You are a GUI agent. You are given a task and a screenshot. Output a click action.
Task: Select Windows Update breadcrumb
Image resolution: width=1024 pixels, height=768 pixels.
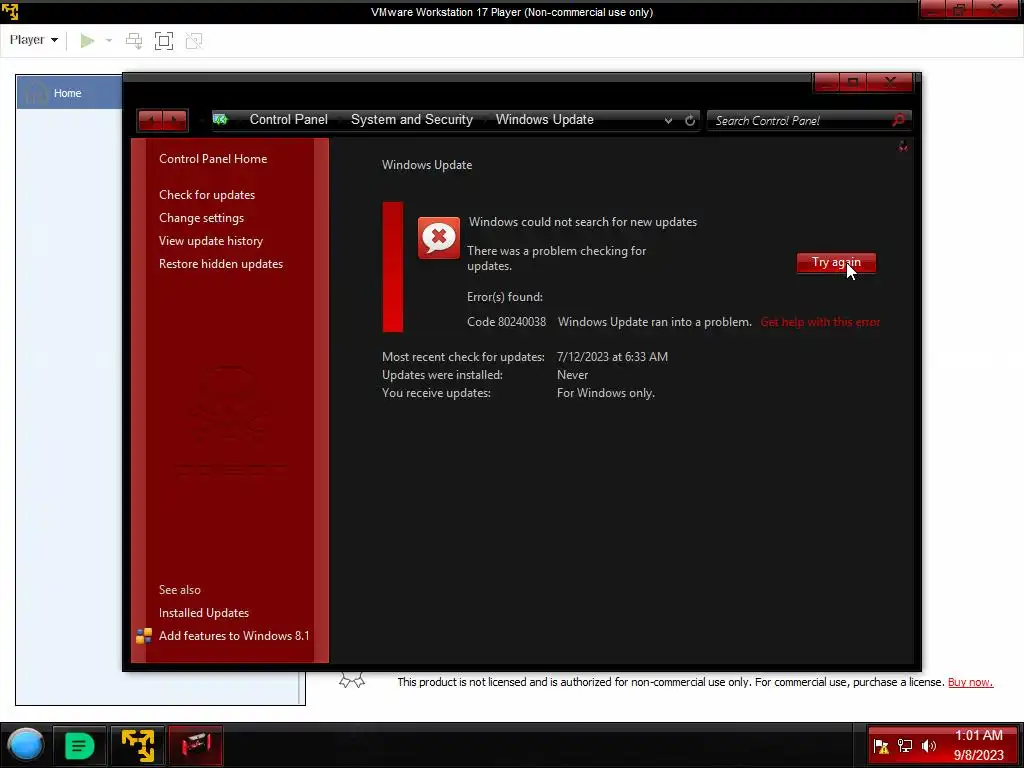(545, 120)
